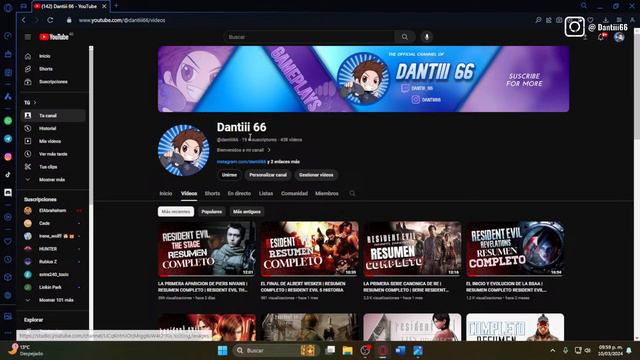The image size is (640, 360).
Task: Click the browser address bar URL
Action: coord(122,20)
